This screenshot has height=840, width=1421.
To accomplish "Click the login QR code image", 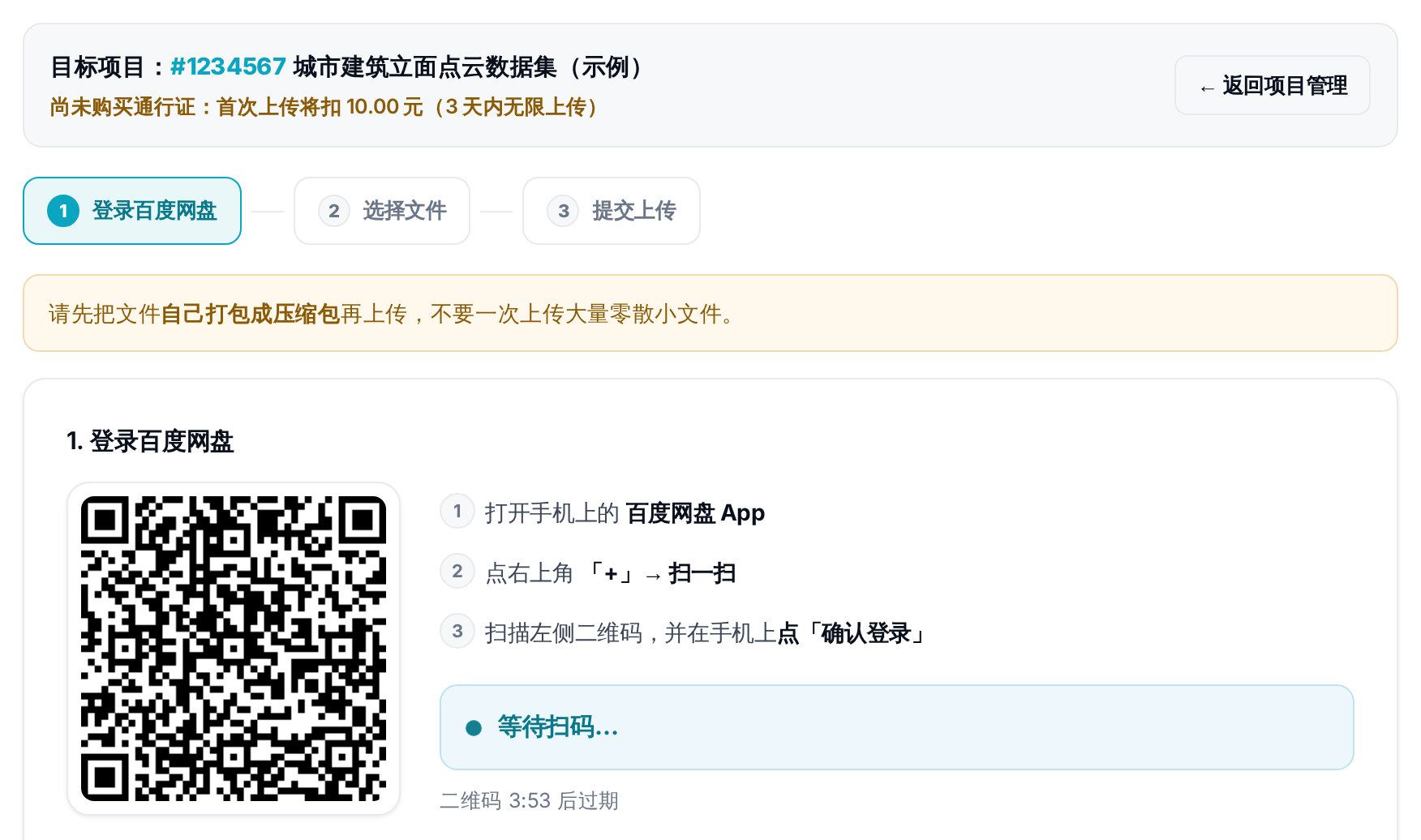I will pos(234,649).
